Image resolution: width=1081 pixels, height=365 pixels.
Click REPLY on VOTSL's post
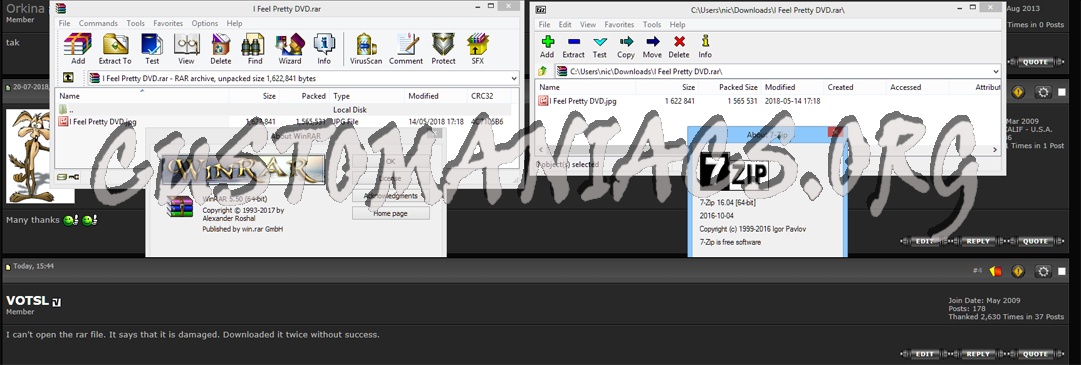(978, 354)
